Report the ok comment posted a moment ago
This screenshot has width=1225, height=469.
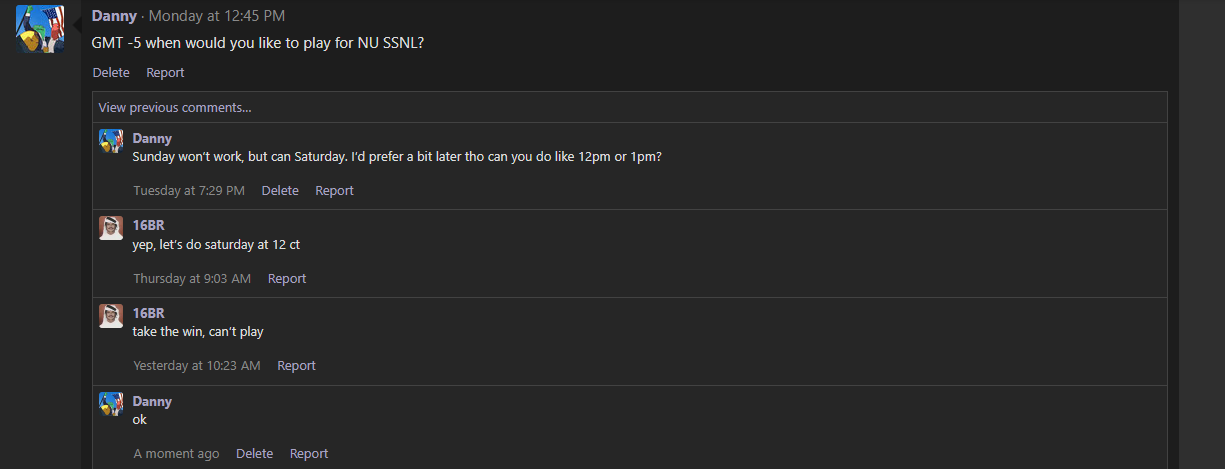click(x=309, y=453)
